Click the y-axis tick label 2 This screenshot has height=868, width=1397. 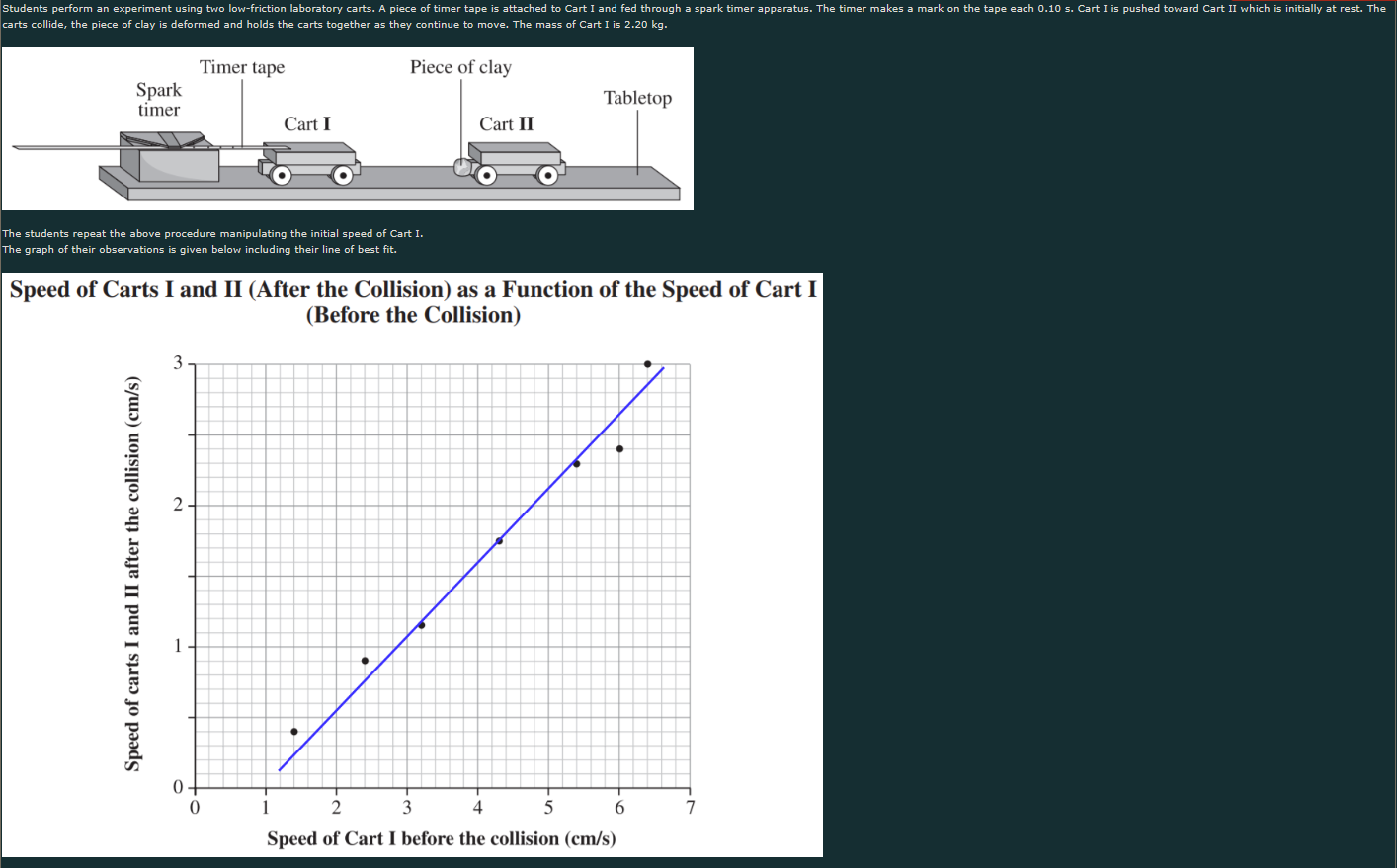click(178, 505)
